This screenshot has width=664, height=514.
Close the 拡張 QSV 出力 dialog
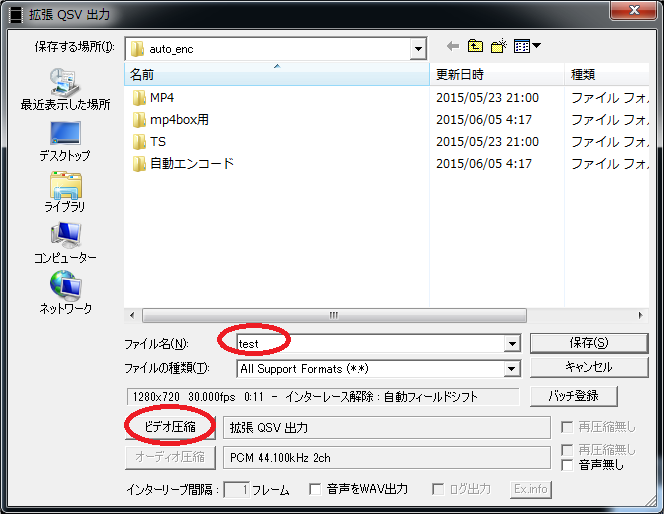634,10
